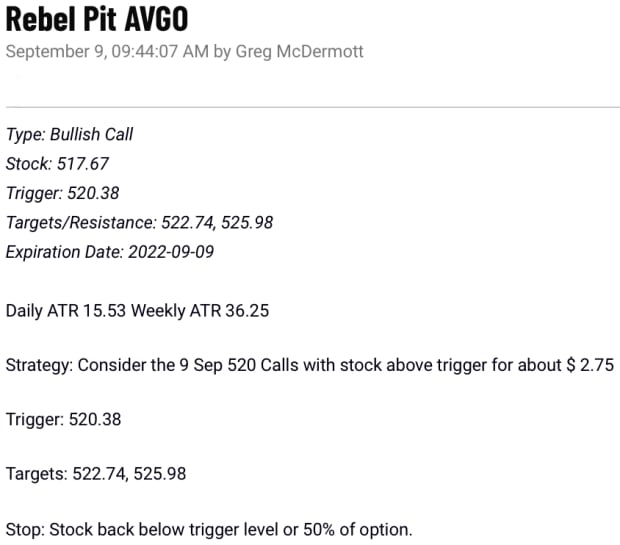
Task: Click the "50% of option" text
Action: pyautogui.click(x=359, y=528)
